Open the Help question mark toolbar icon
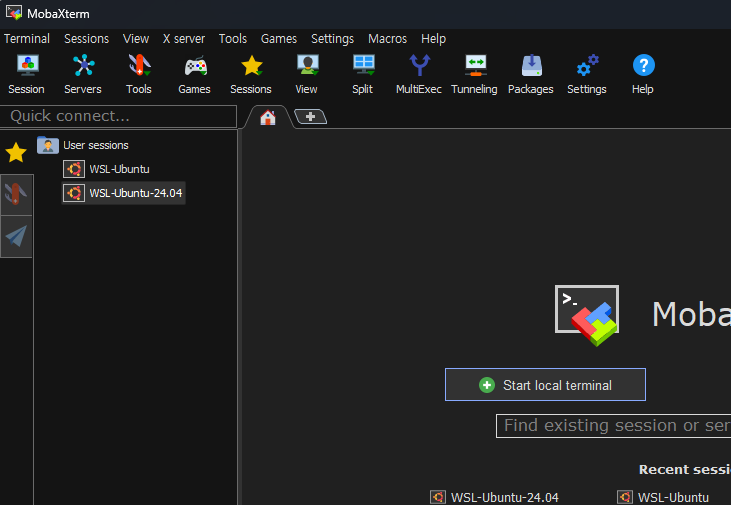The image size is (731, 505). [643, 75]
